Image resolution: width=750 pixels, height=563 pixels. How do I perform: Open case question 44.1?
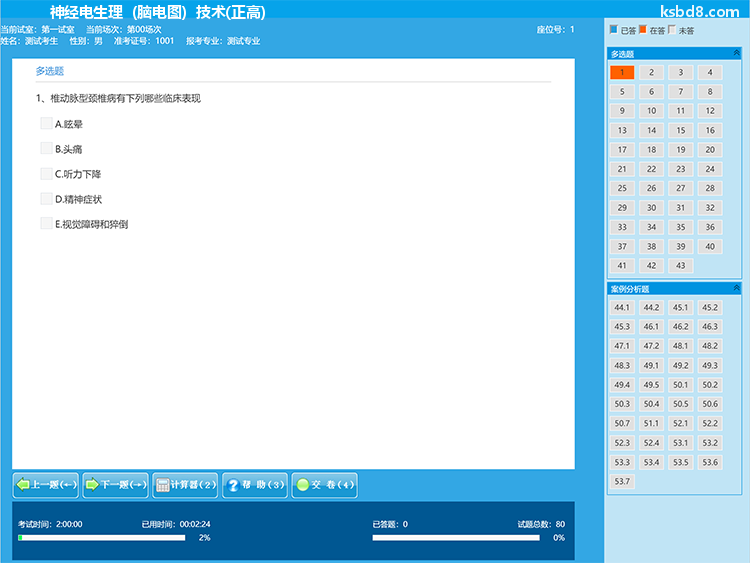(x=622, y=308)
